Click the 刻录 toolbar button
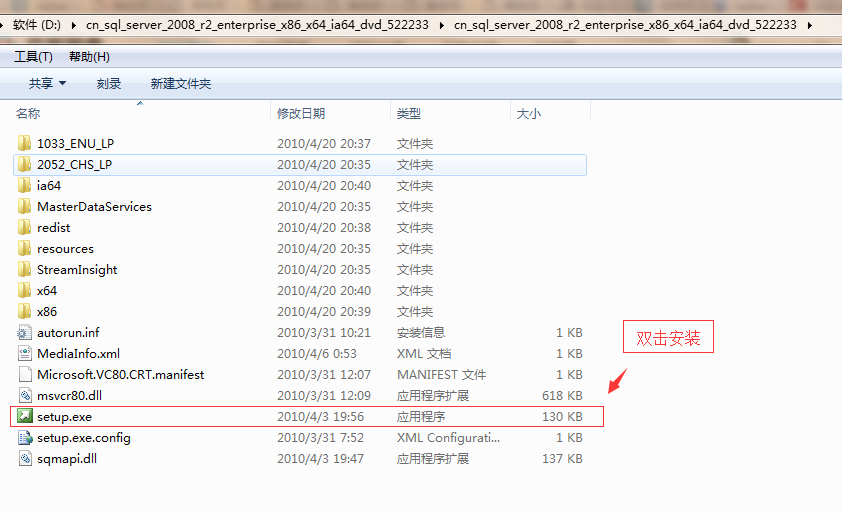This screenshot has height=513, width=842. pyautogui.click(x=108, y=83)
